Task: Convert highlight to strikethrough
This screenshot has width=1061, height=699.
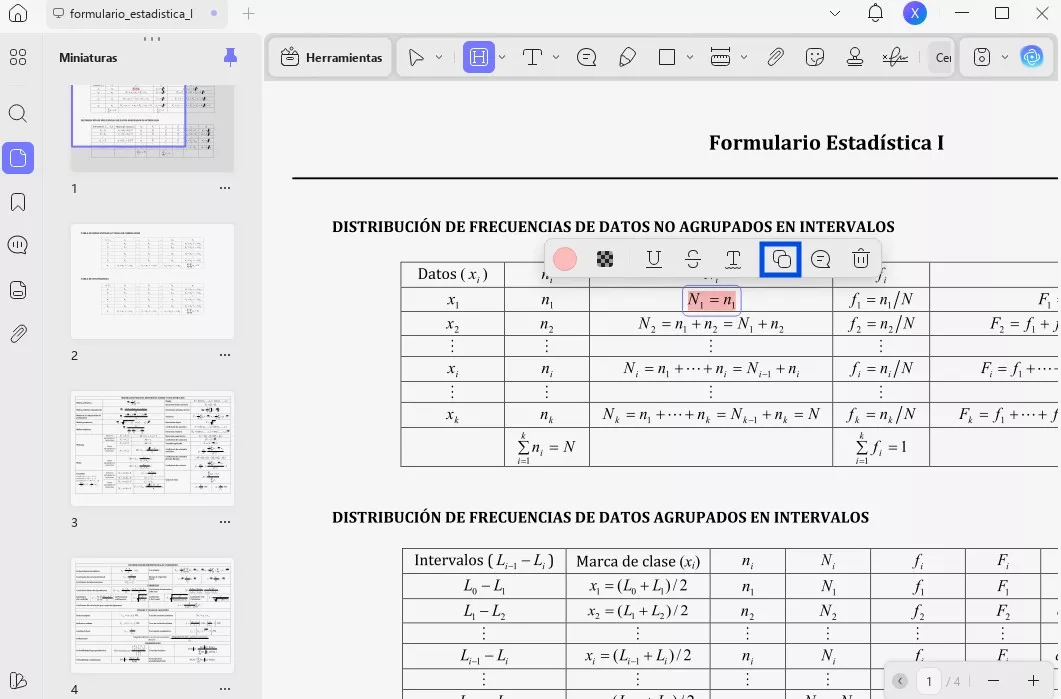Action: (x=693, y=259)
